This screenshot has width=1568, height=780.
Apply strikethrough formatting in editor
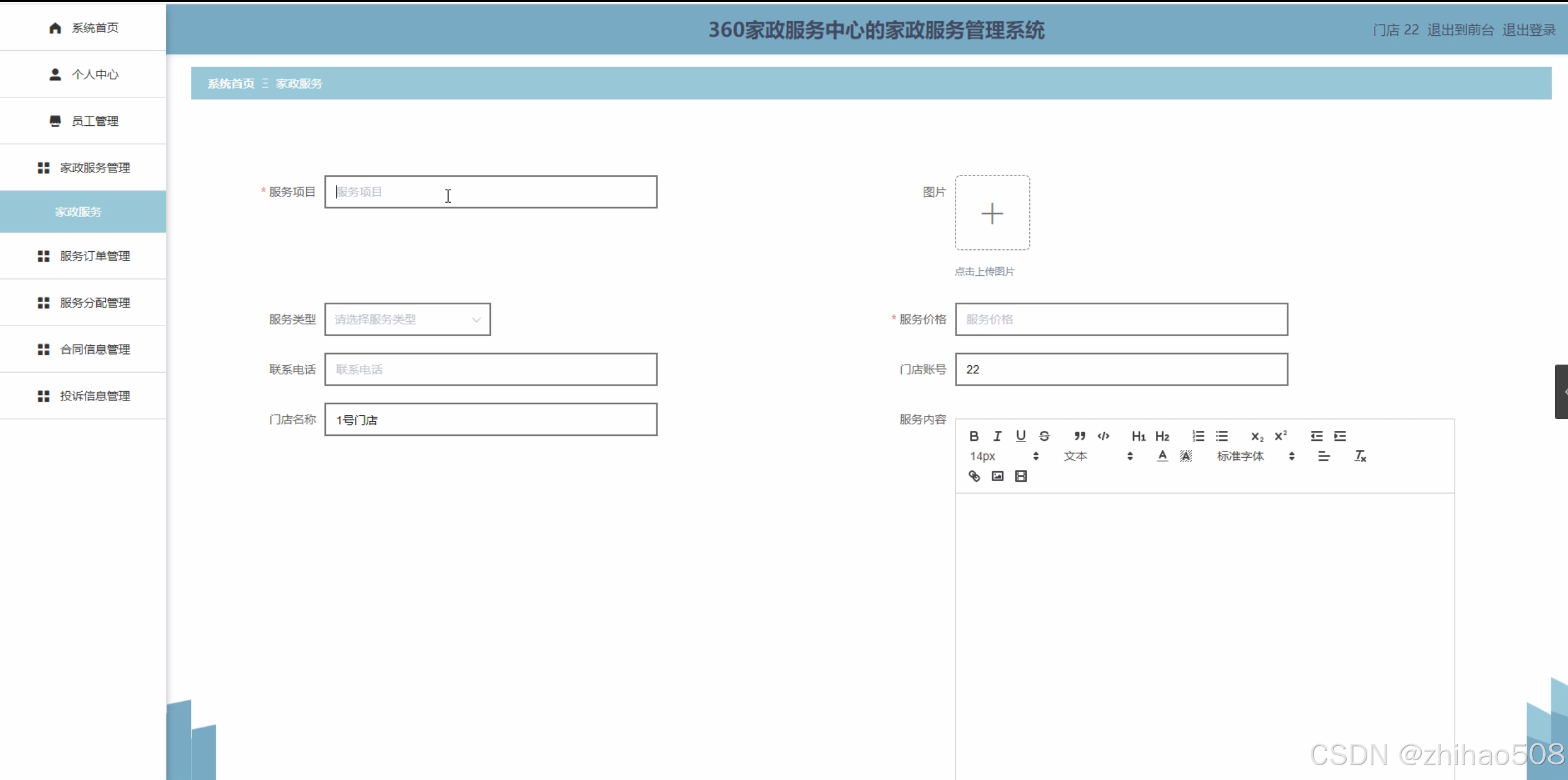[1044, 436]
